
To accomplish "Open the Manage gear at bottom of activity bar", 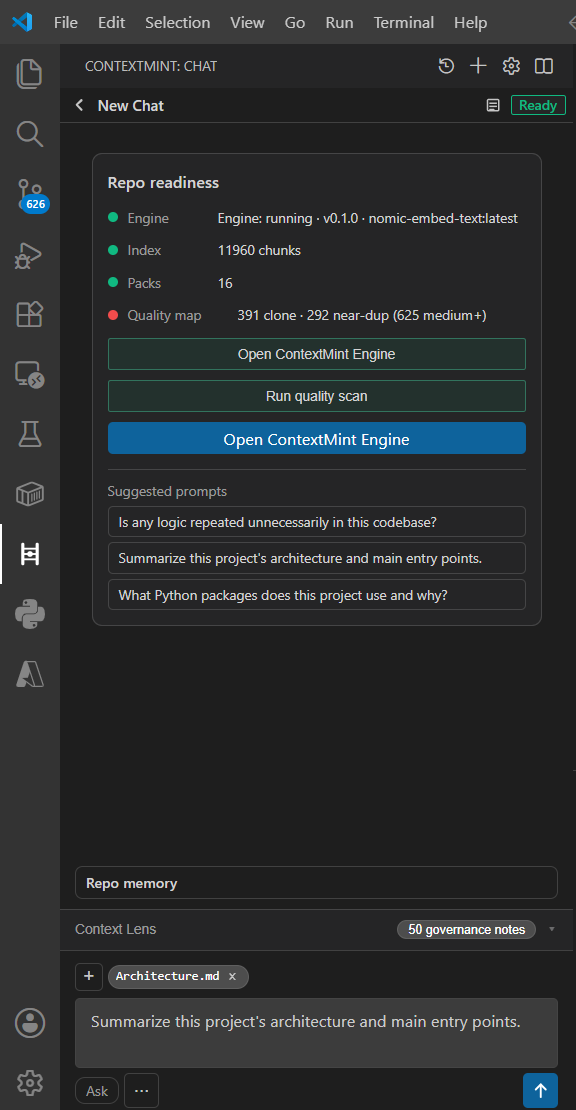I will (x=30, y=1082).
